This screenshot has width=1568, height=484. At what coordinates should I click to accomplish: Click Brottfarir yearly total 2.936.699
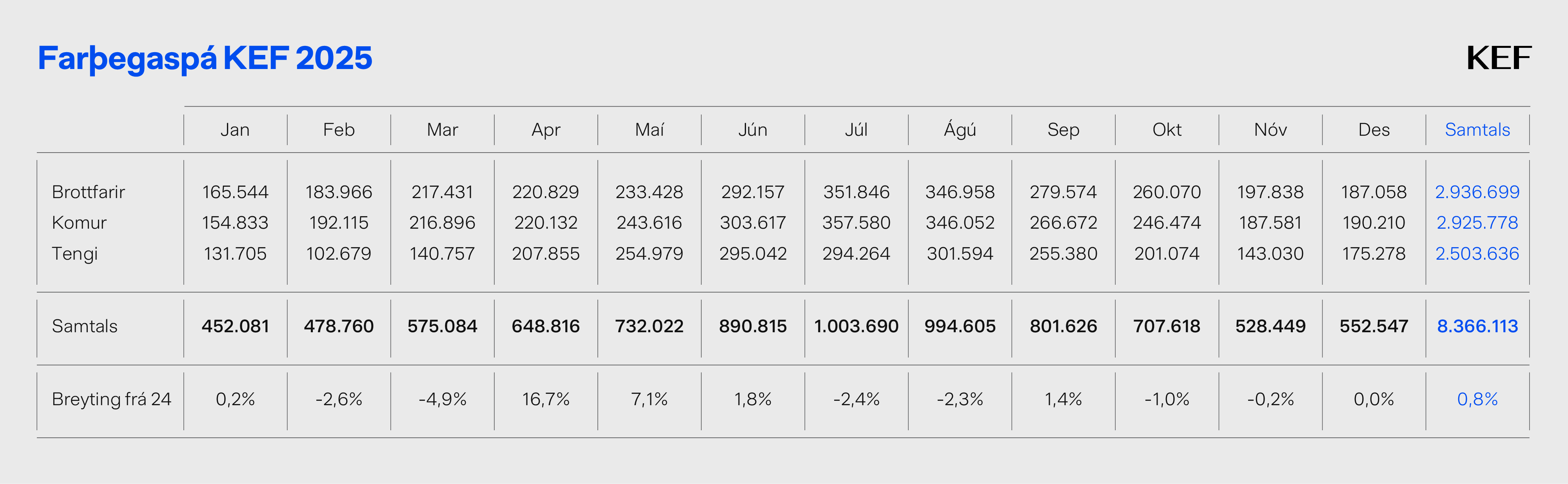point(1477,192)
